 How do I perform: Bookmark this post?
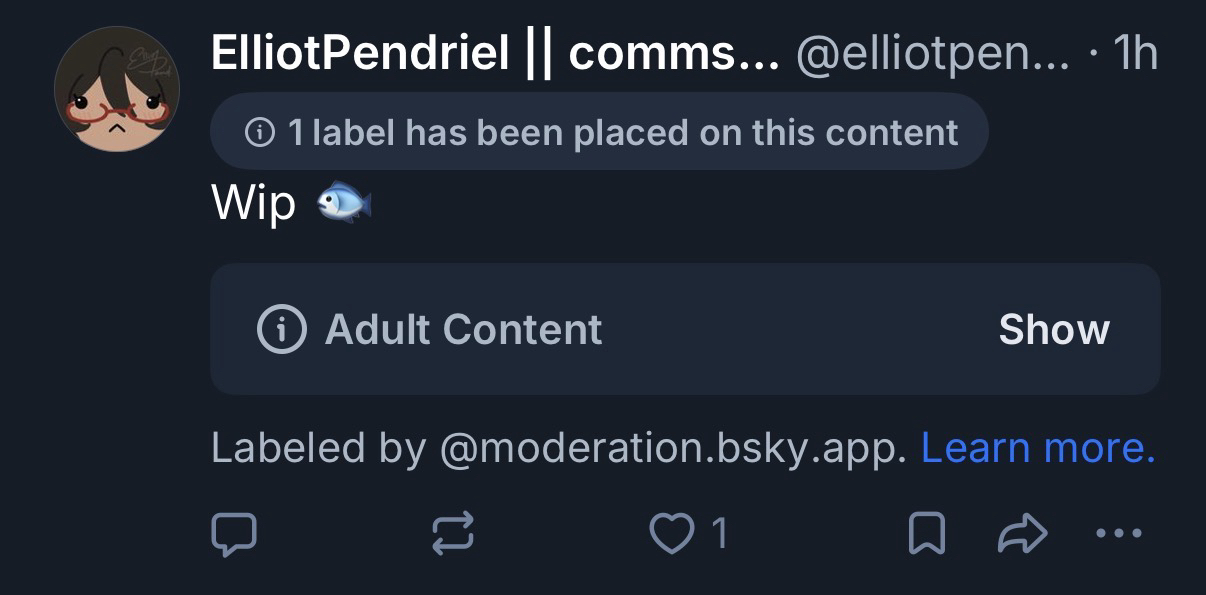point(926,534)
